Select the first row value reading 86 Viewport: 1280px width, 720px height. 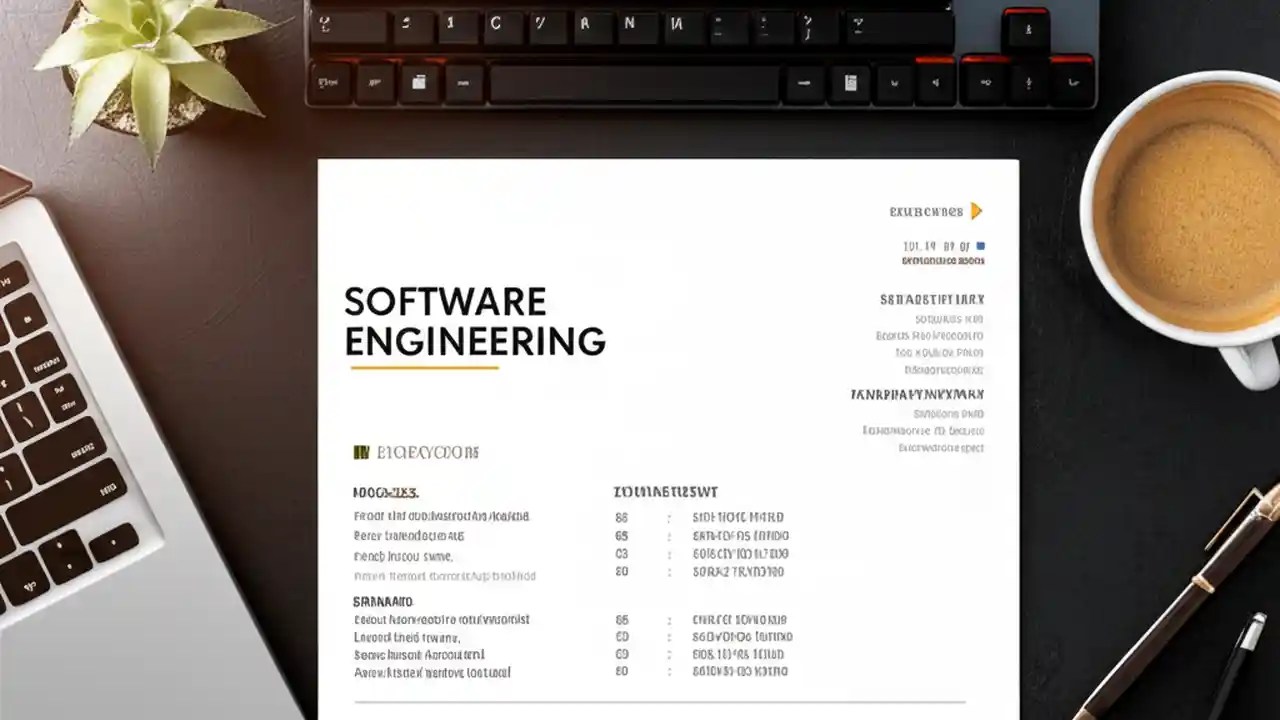click(622, 517)
